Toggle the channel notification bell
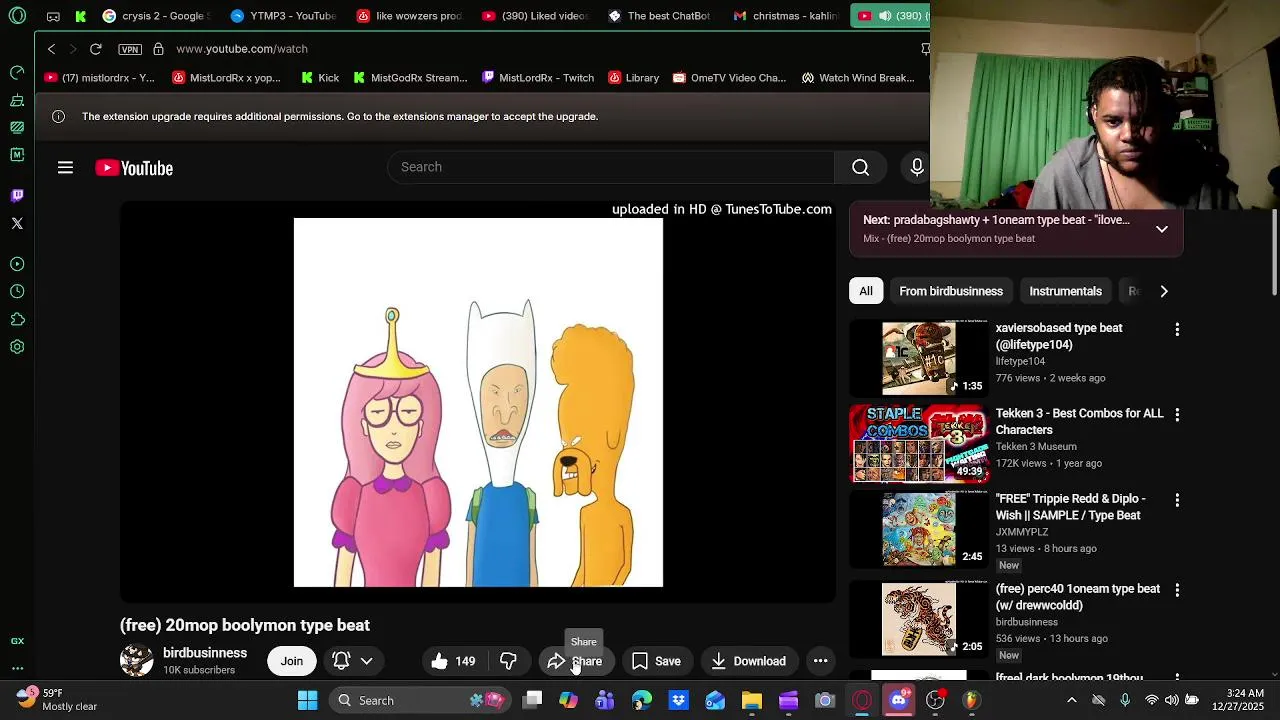This screenshot has height=720, width=1280. (341, 661)
